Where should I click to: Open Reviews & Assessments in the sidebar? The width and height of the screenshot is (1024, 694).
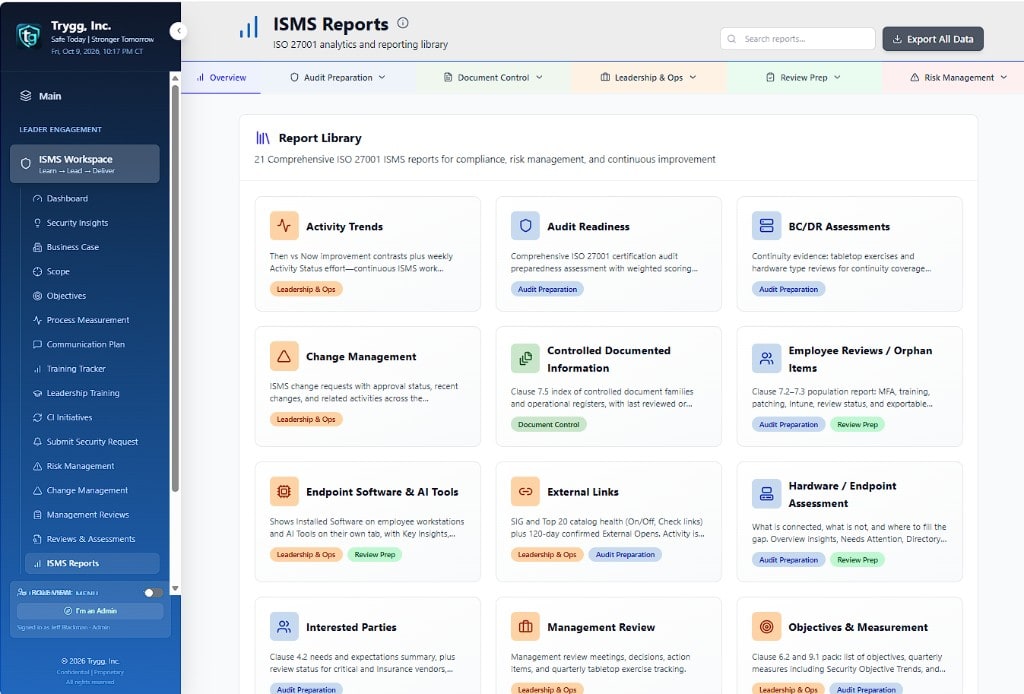pyautogui.click(x=92, y=539)
